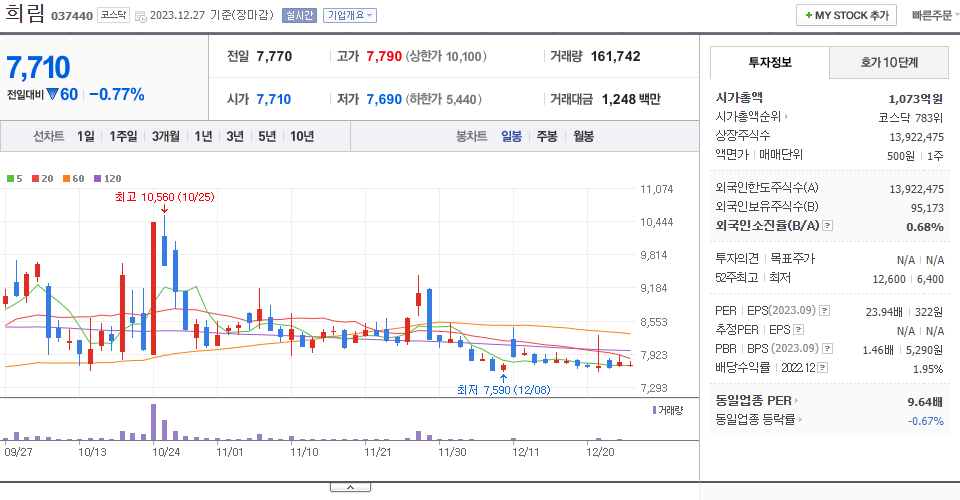
Task: Collapse the chart panel with the up chevron
Action: pos(350,487)
